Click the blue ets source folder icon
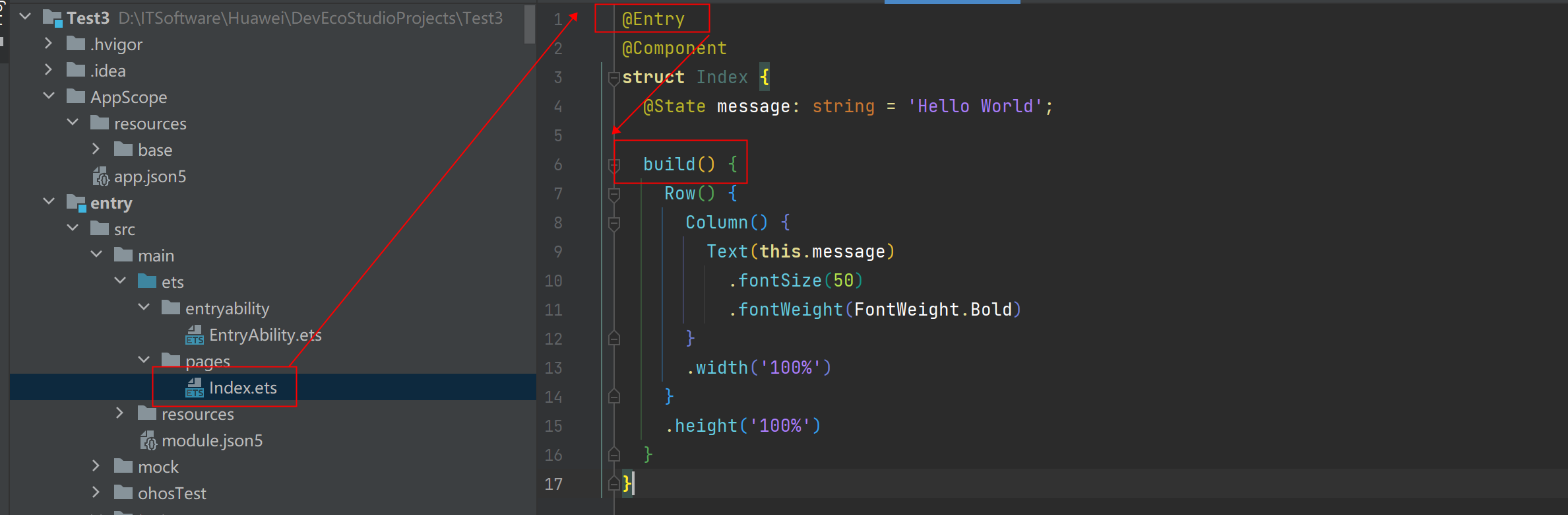 pos(147,281)
